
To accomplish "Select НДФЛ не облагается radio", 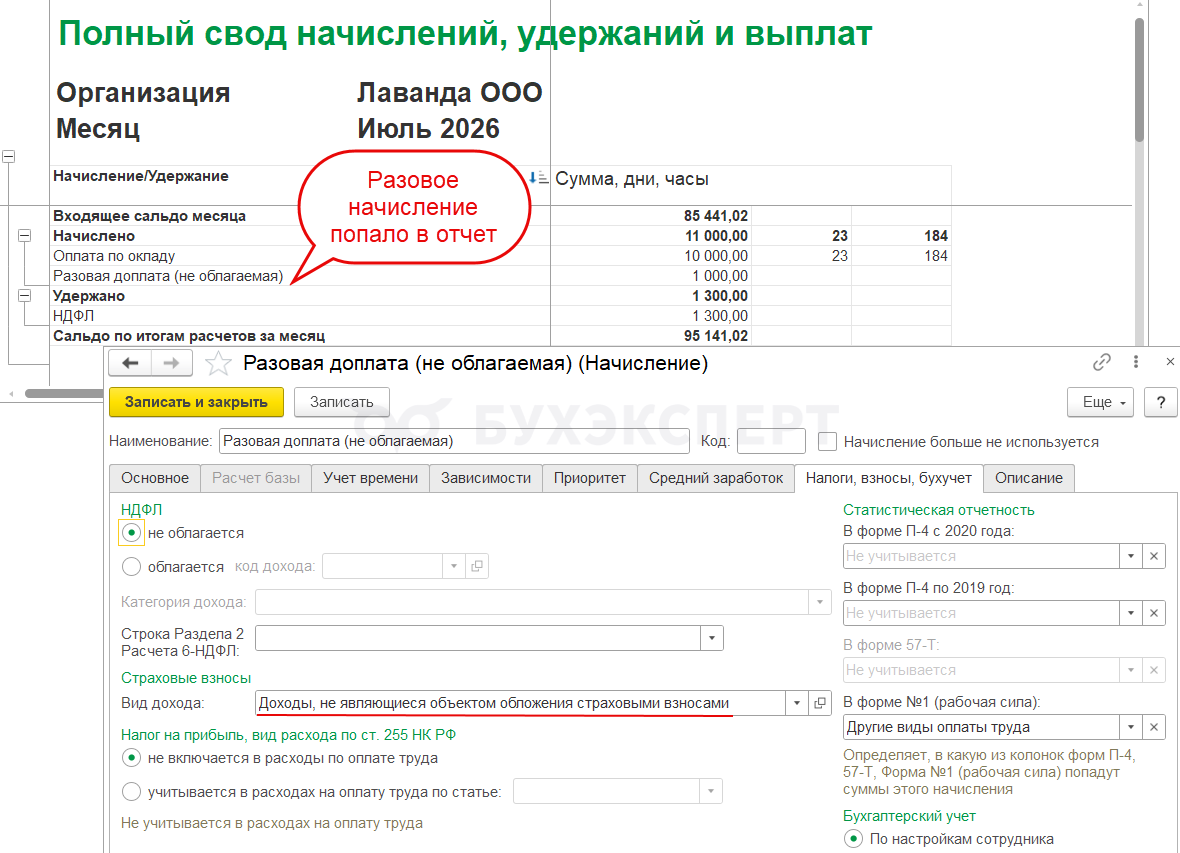I will [x=132, y=533].
